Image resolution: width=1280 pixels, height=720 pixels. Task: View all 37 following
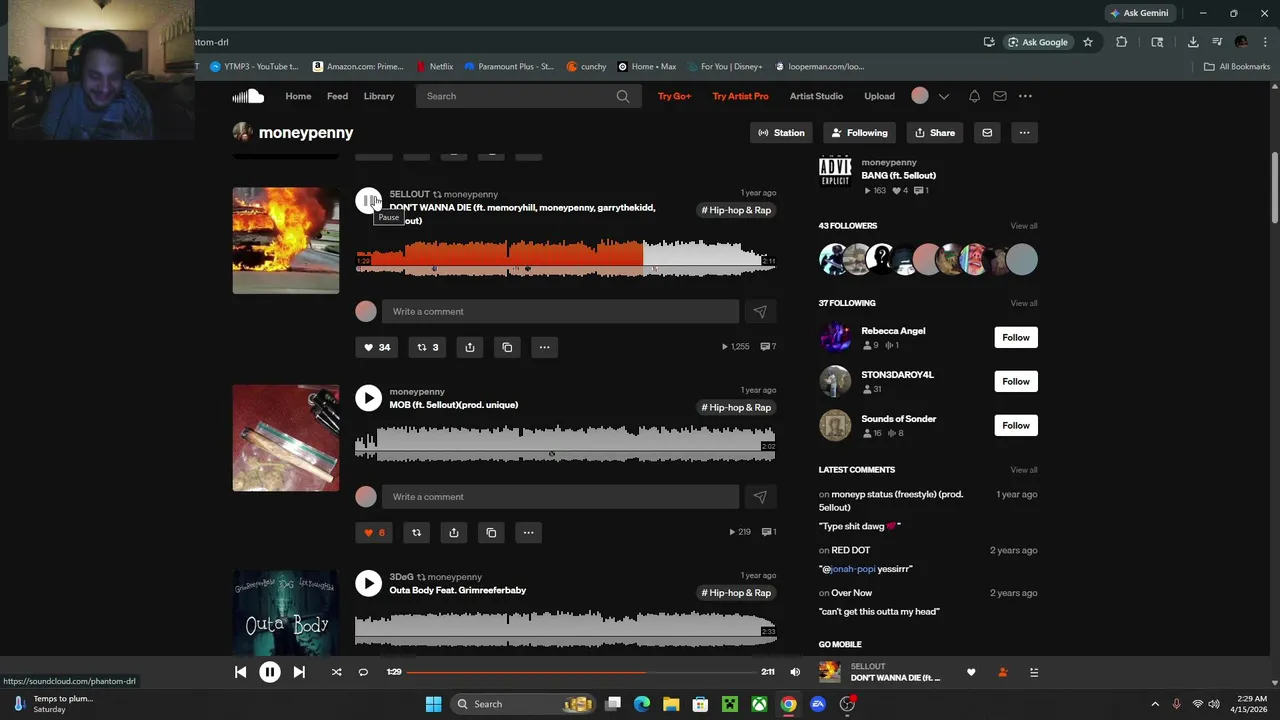[1024, 303]
